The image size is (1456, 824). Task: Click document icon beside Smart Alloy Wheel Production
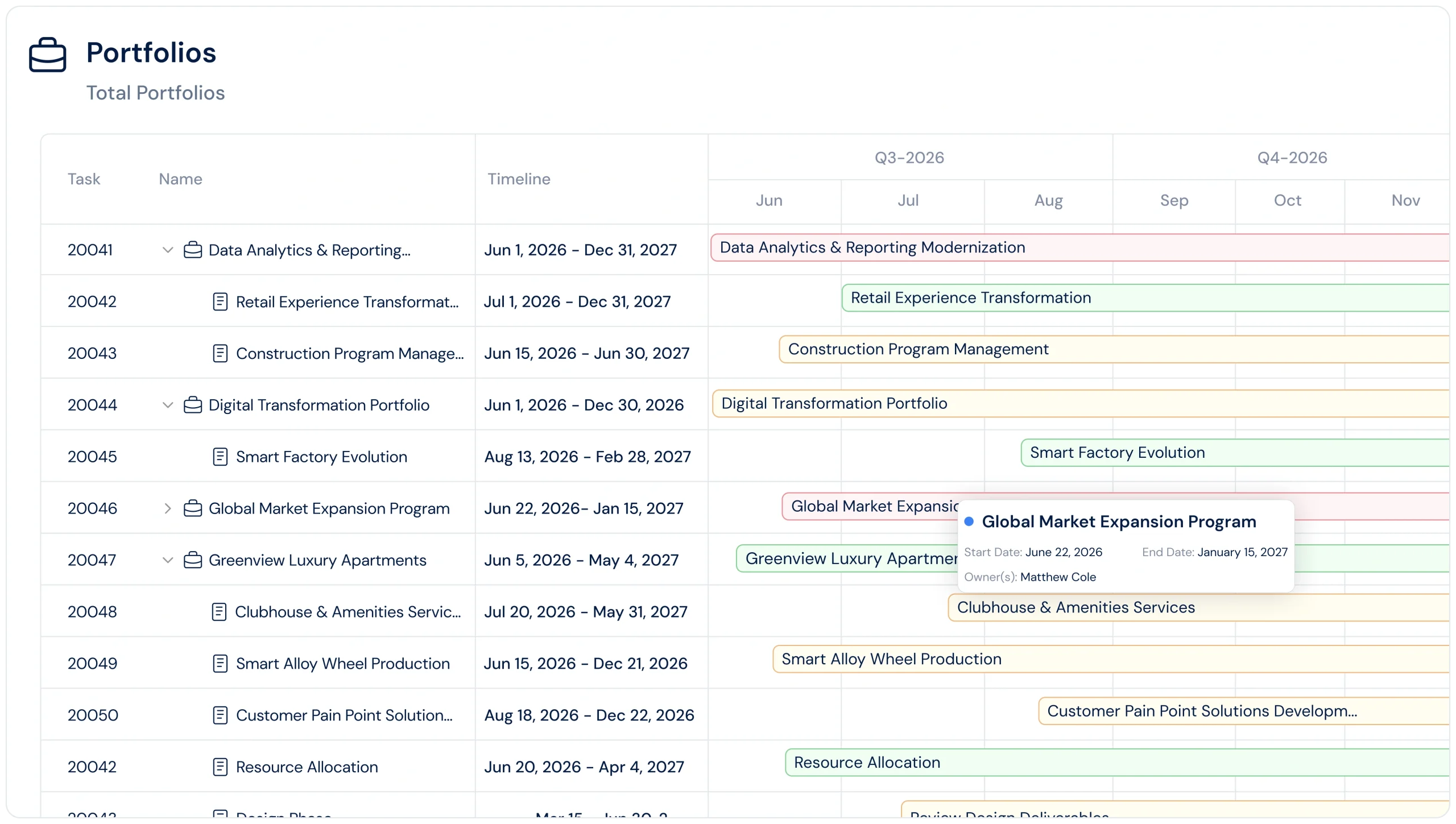tap(220, 664)
